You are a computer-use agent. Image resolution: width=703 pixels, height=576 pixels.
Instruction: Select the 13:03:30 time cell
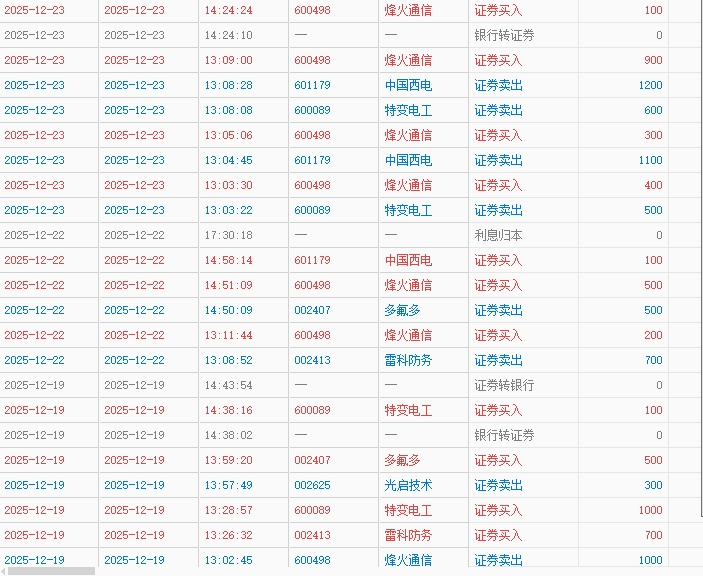229,185
